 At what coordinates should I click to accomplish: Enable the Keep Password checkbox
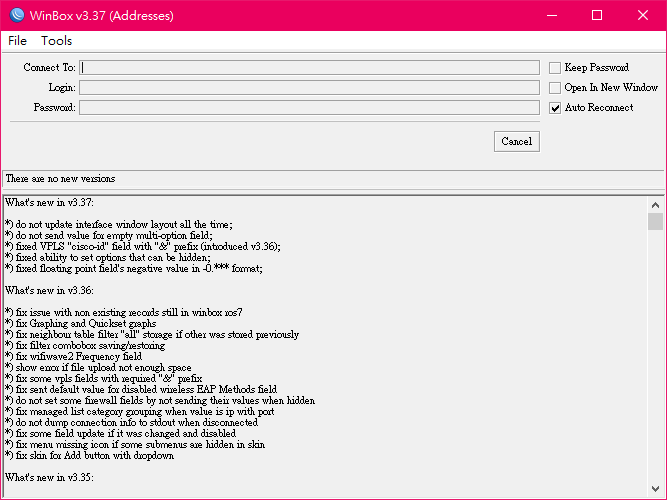pos(555,68)
